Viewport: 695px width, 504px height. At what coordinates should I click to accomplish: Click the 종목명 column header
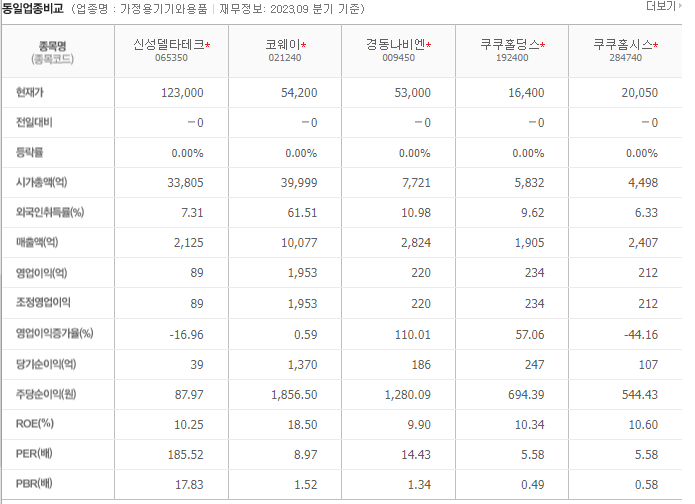(52, 46)
